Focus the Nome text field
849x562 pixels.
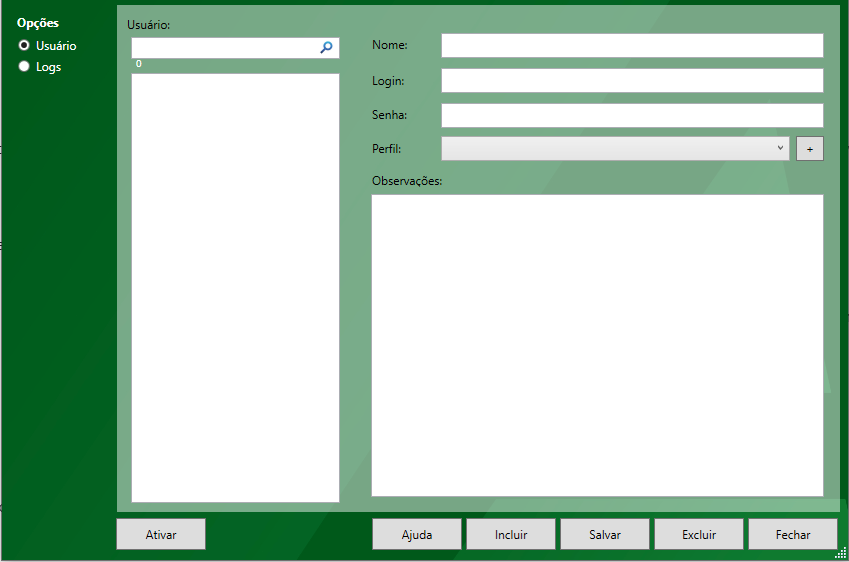click(x=632, y=45)
